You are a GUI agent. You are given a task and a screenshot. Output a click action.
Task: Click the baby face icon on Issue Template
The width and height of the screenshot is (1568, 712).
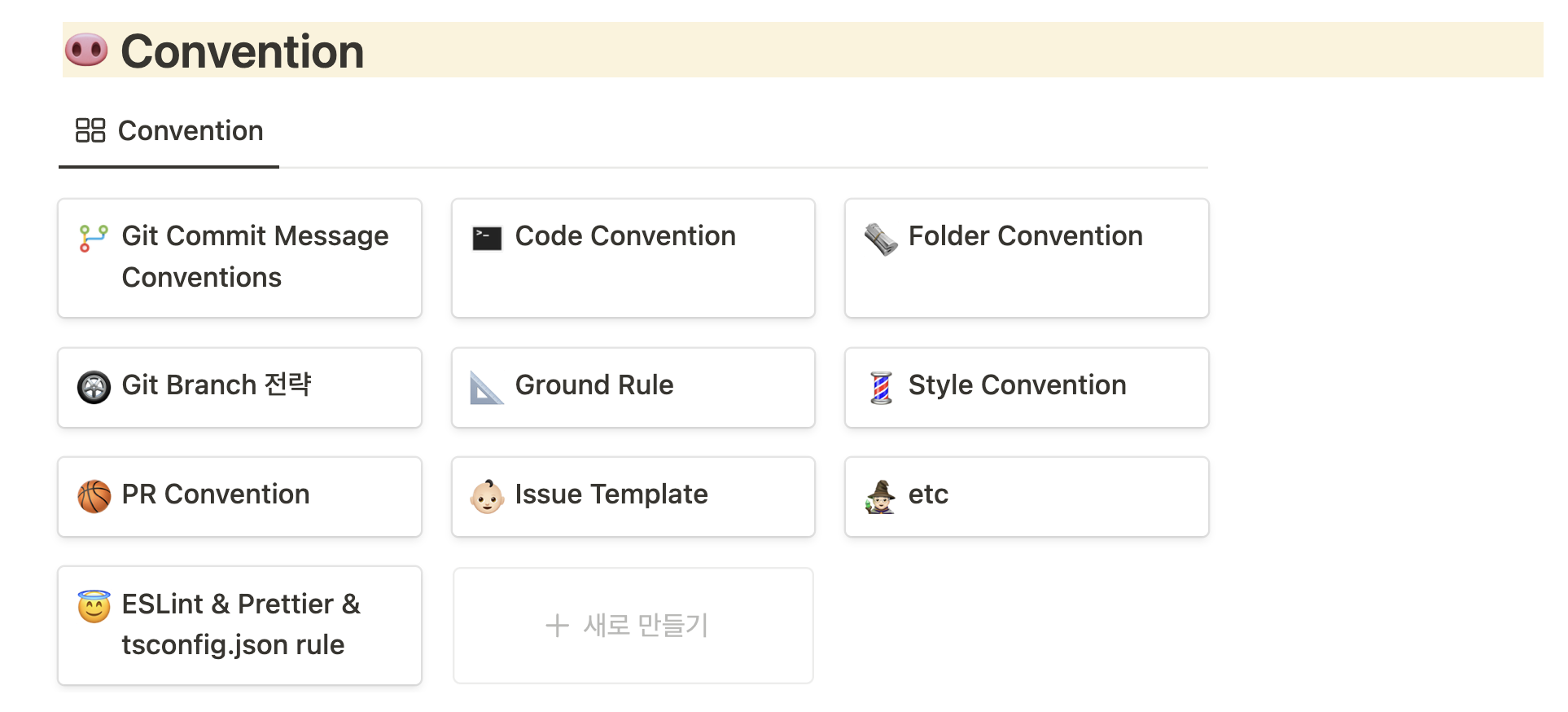click(487, 496)
